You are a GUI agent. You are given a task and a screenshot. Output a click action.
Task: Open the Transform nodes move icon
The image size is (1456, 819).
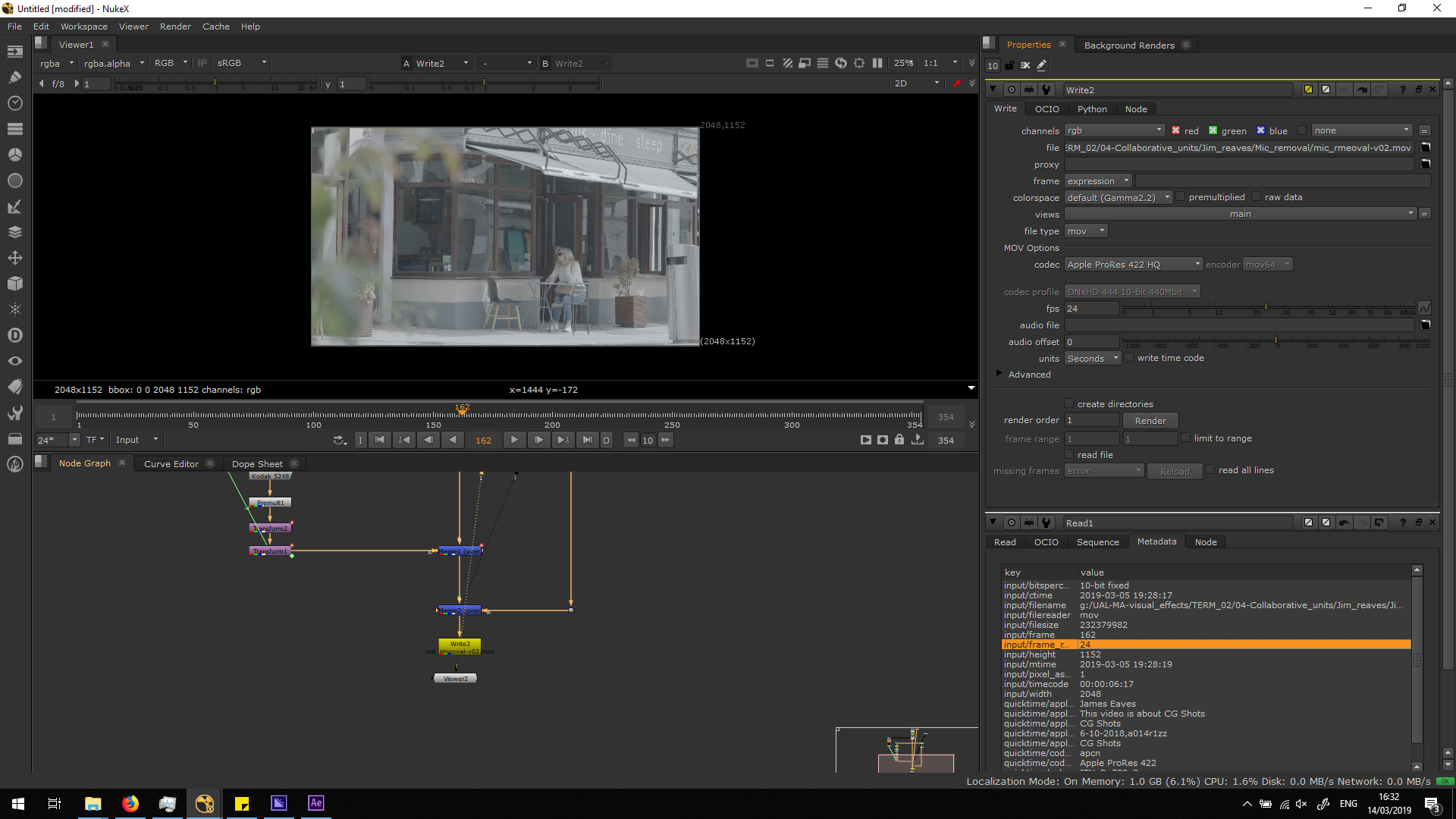(x=15, y=258)
